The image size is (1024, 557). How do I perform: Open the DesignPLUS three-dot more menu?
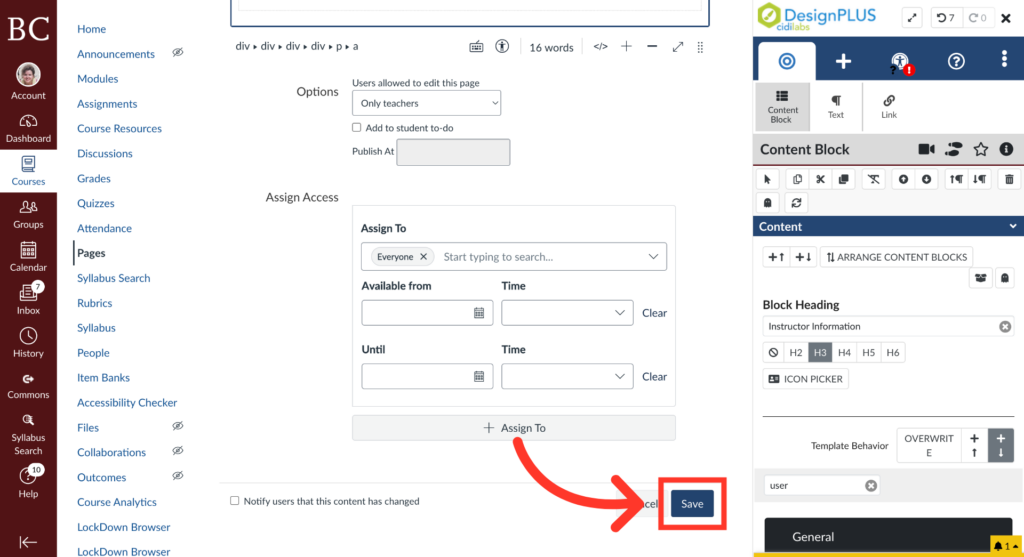1004,59
